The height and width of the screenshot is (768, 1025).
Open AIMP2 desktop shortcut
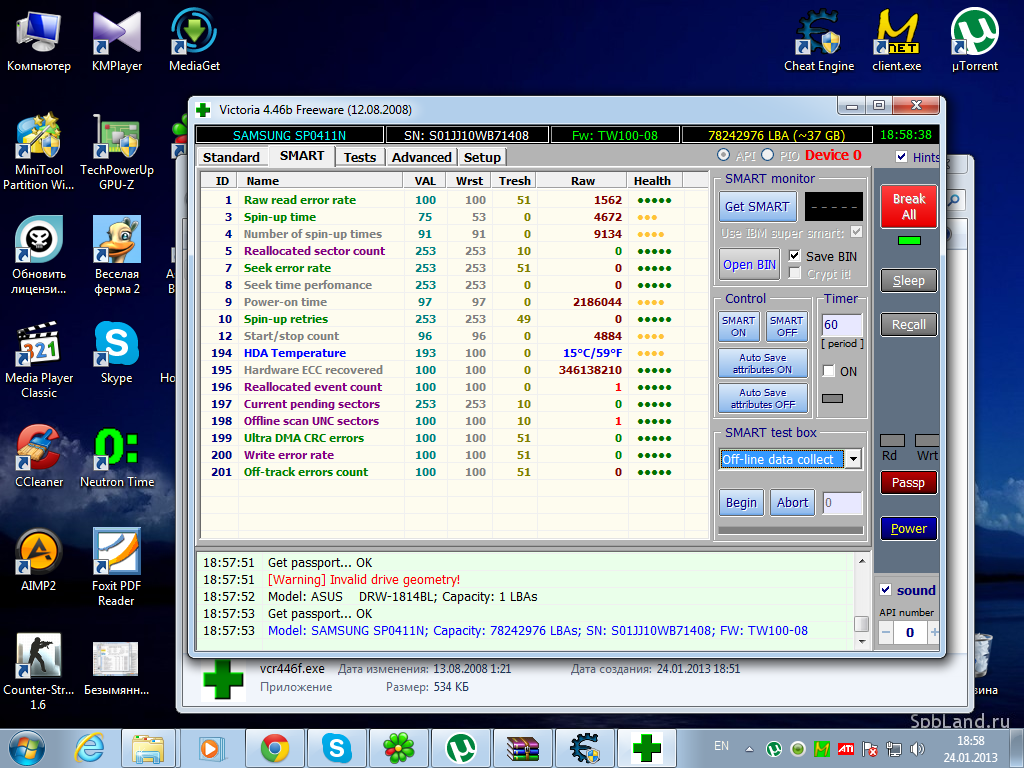pos(39,560)
